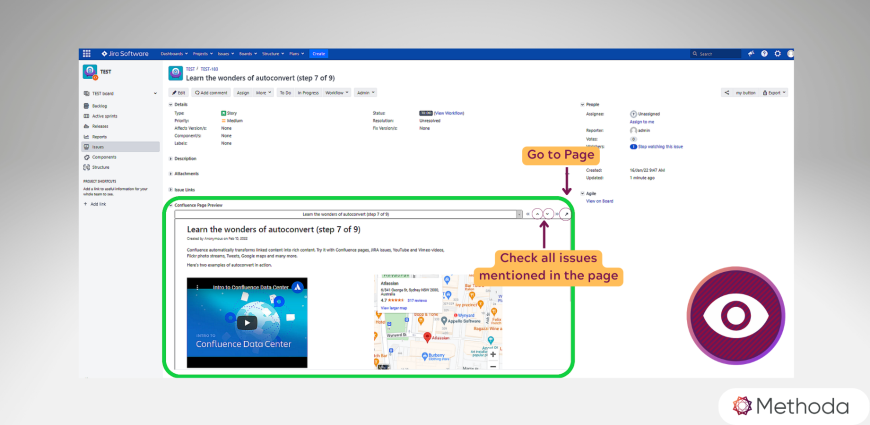Click Stop watching this issue link
This screenshot has width=870, height=425.
tap(660, 146)
